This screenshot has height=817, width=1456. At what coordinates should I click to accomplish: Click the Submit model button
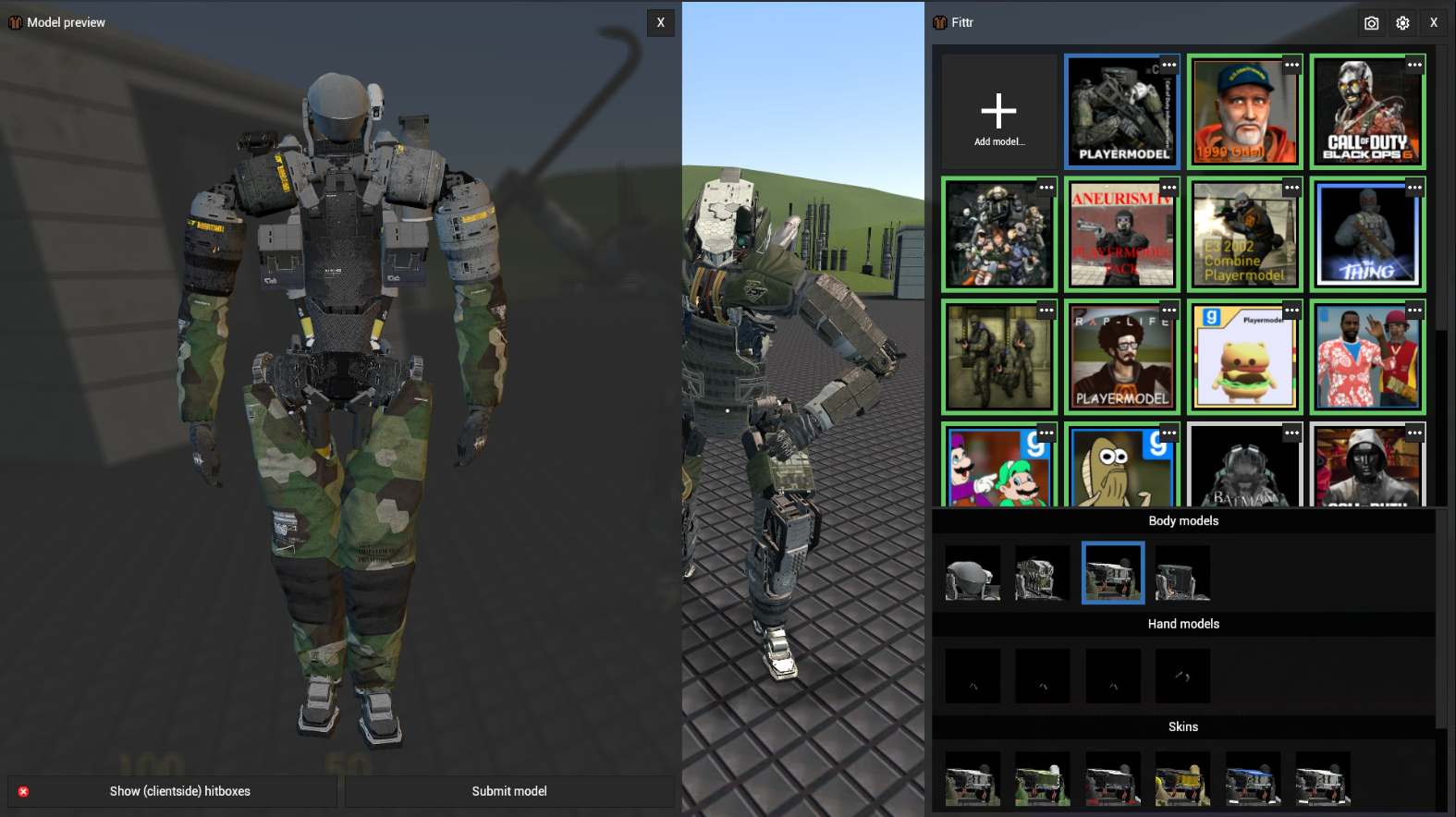508,791
